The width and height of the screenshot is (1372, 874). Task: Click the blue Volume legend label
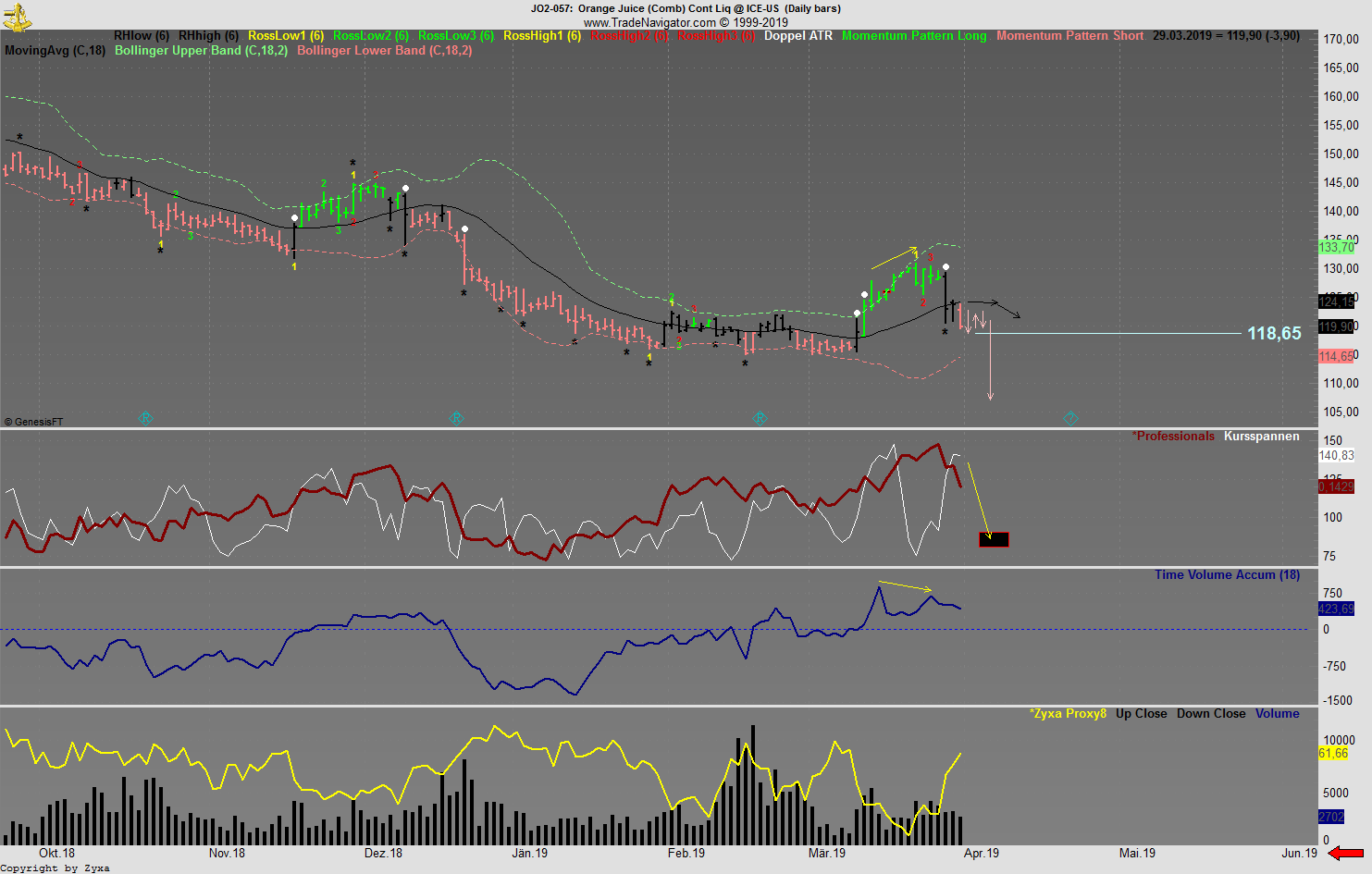tap(1278, 714)
